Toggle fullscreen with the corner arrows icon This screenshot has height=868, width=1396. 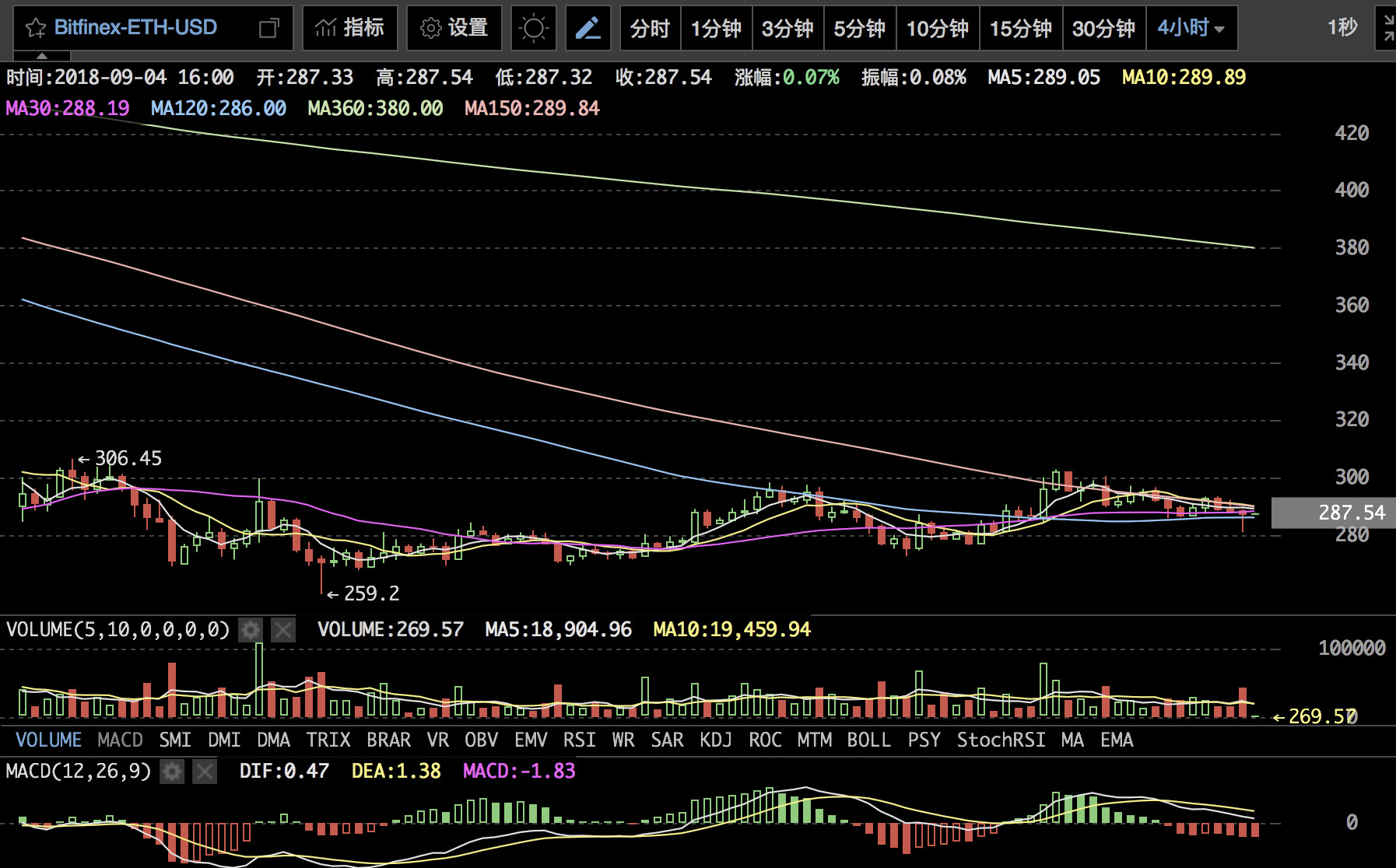[1389, 28]
